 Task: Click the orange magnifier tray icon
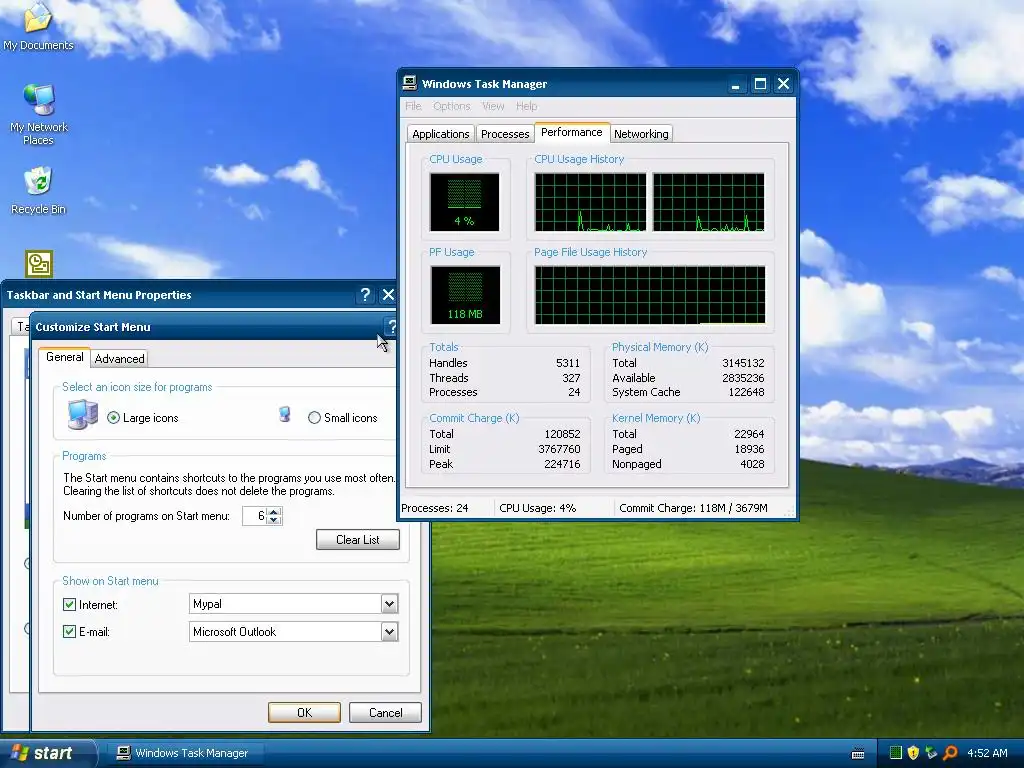click(950, 753)
